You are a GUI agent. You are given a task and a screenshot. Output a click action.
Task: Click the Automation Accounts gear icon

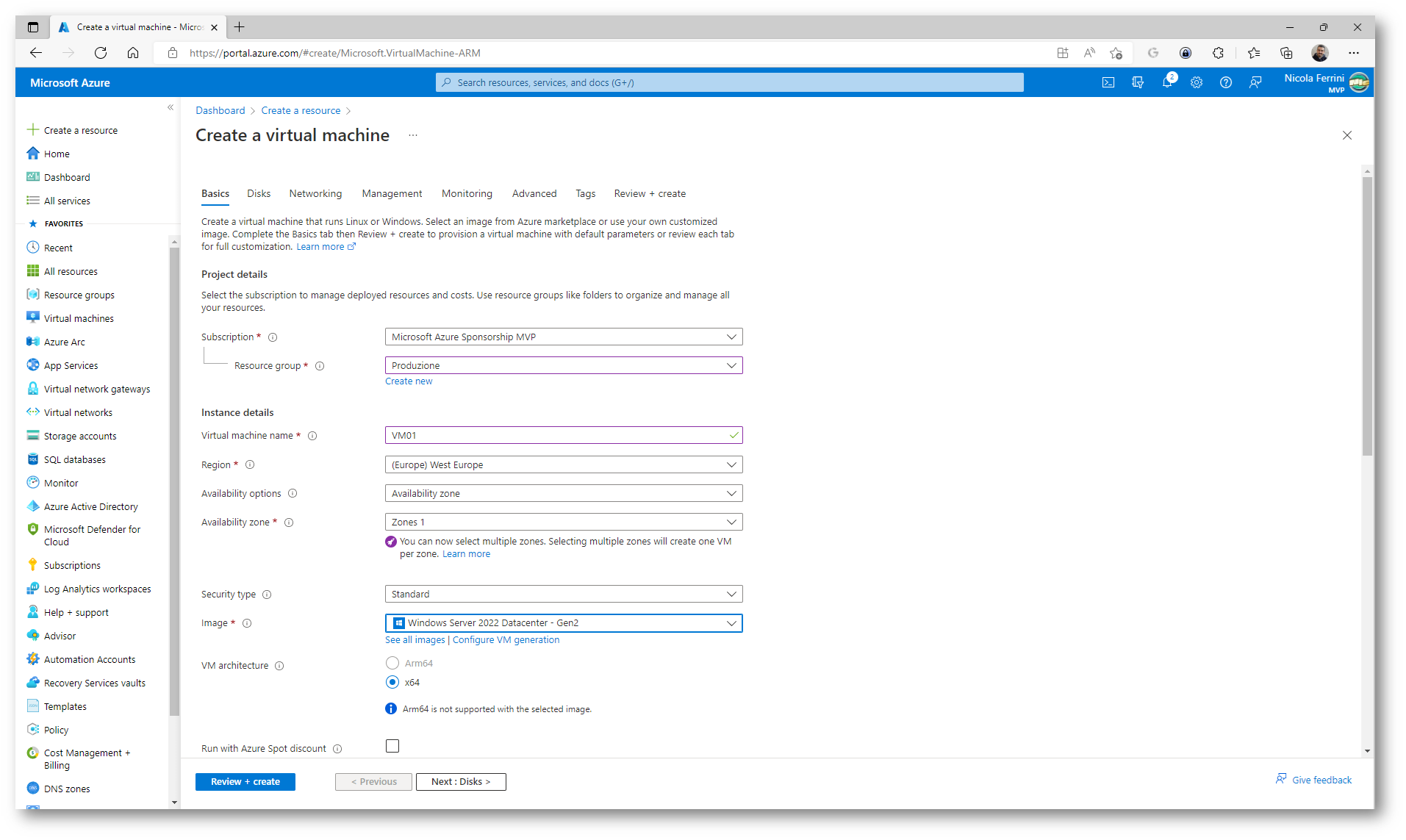(x=33, y=658)
